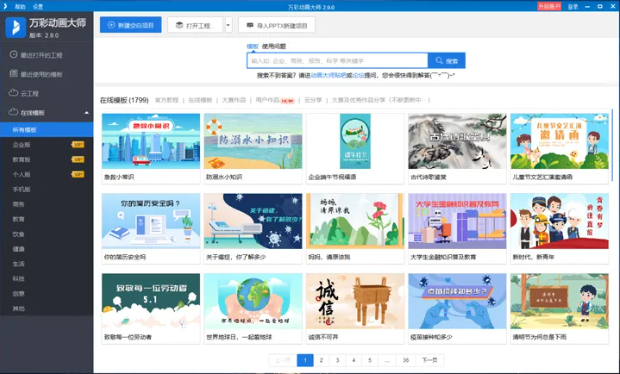This screenshot has height=374, width=620.
Task: Select 教育版 category in sidebar
Action: (21, 159)
